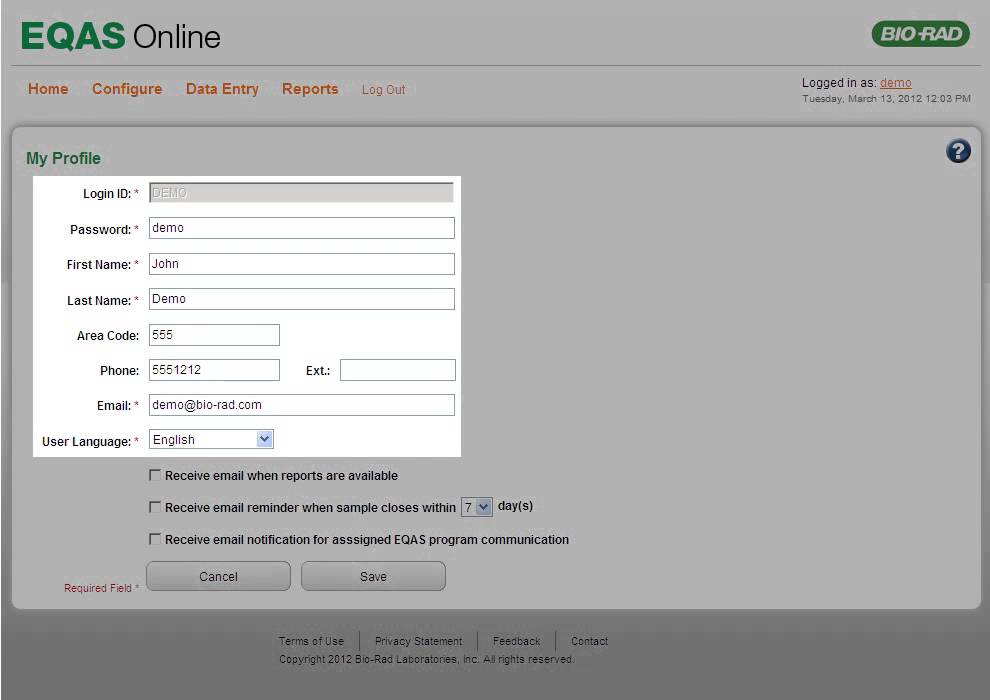Click the date and time text

(886, 98)
